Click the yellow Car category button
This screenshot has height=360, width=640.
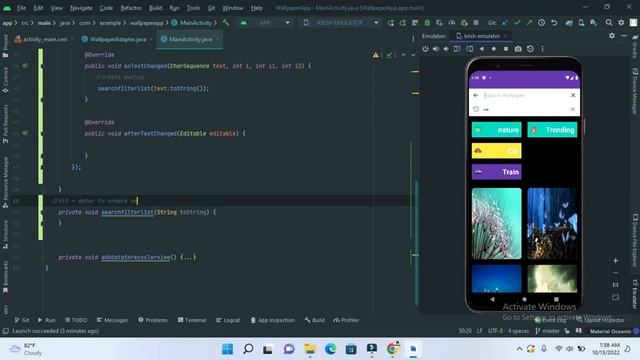point(496,151)
